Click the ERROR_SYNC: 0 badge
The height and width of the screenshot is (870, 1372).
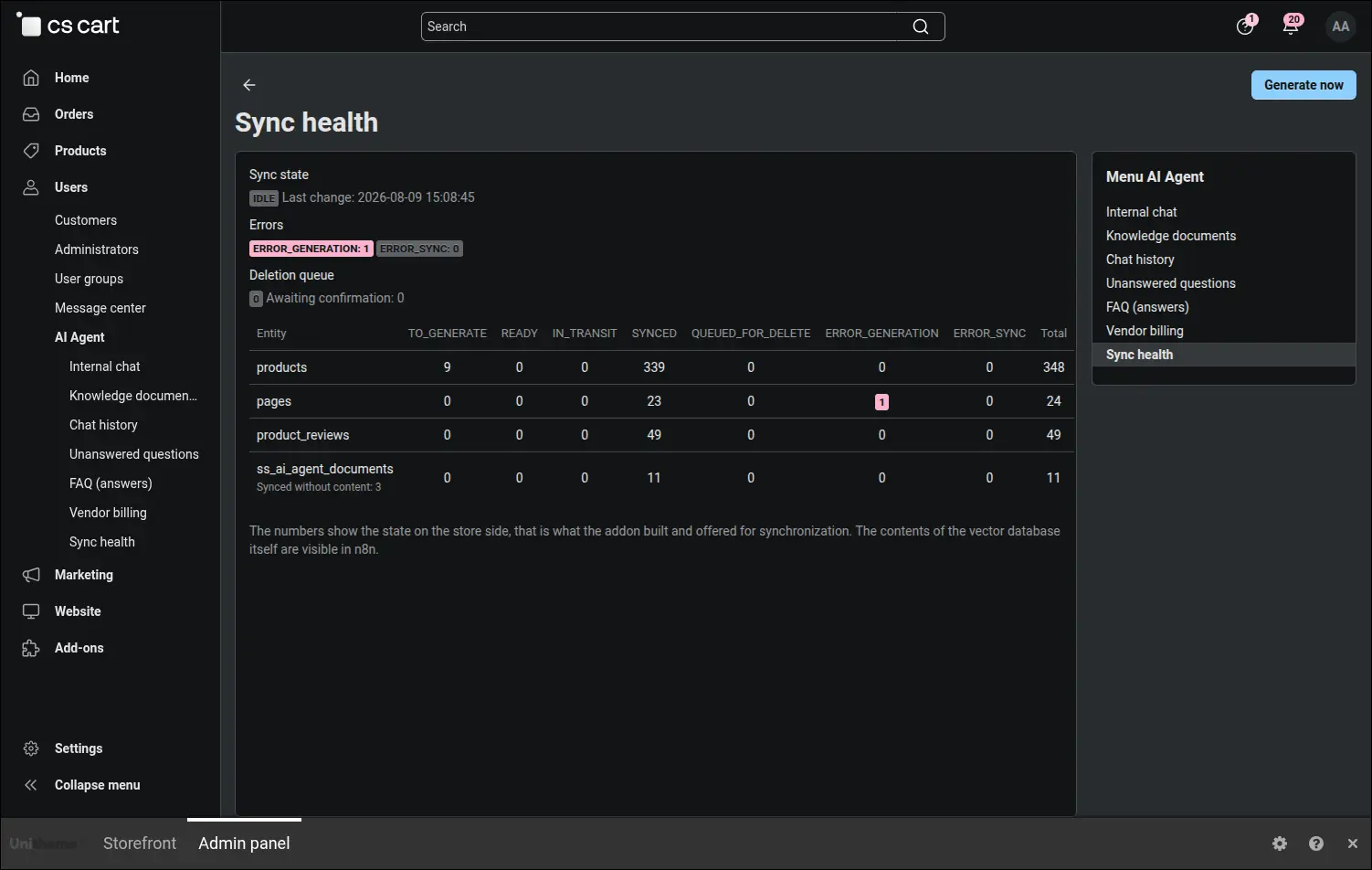point(419,249)
